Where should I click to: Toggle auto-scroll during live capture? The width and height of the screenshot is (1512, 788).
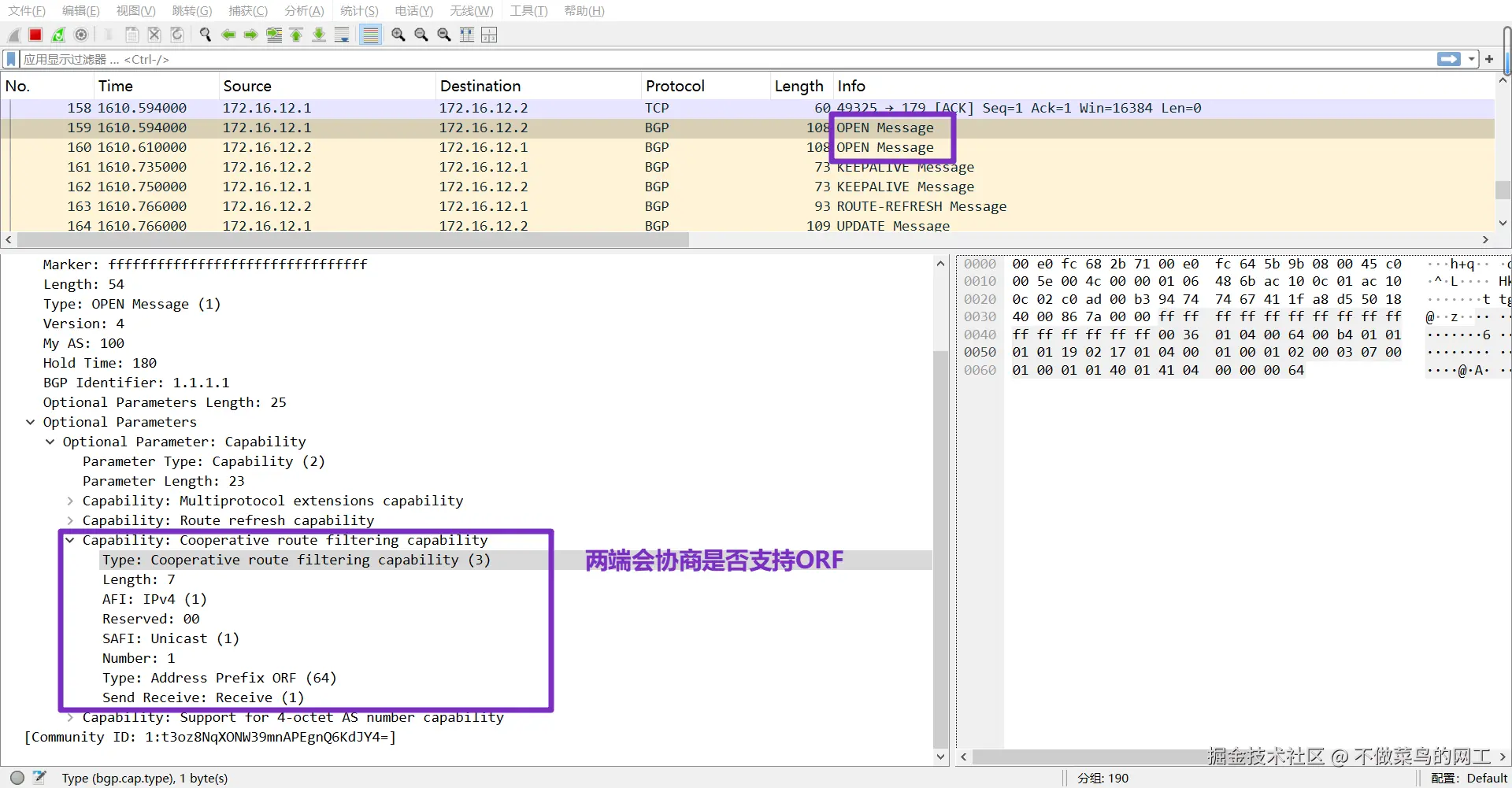tap(342, 35)
